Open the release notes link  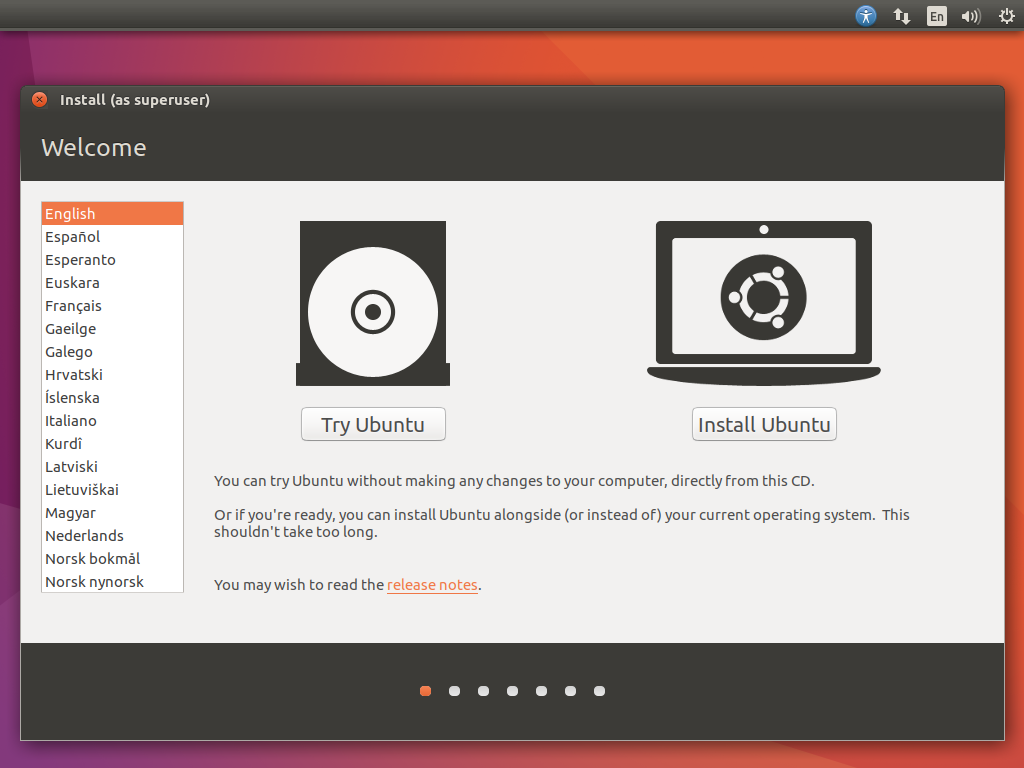[432, 585]
